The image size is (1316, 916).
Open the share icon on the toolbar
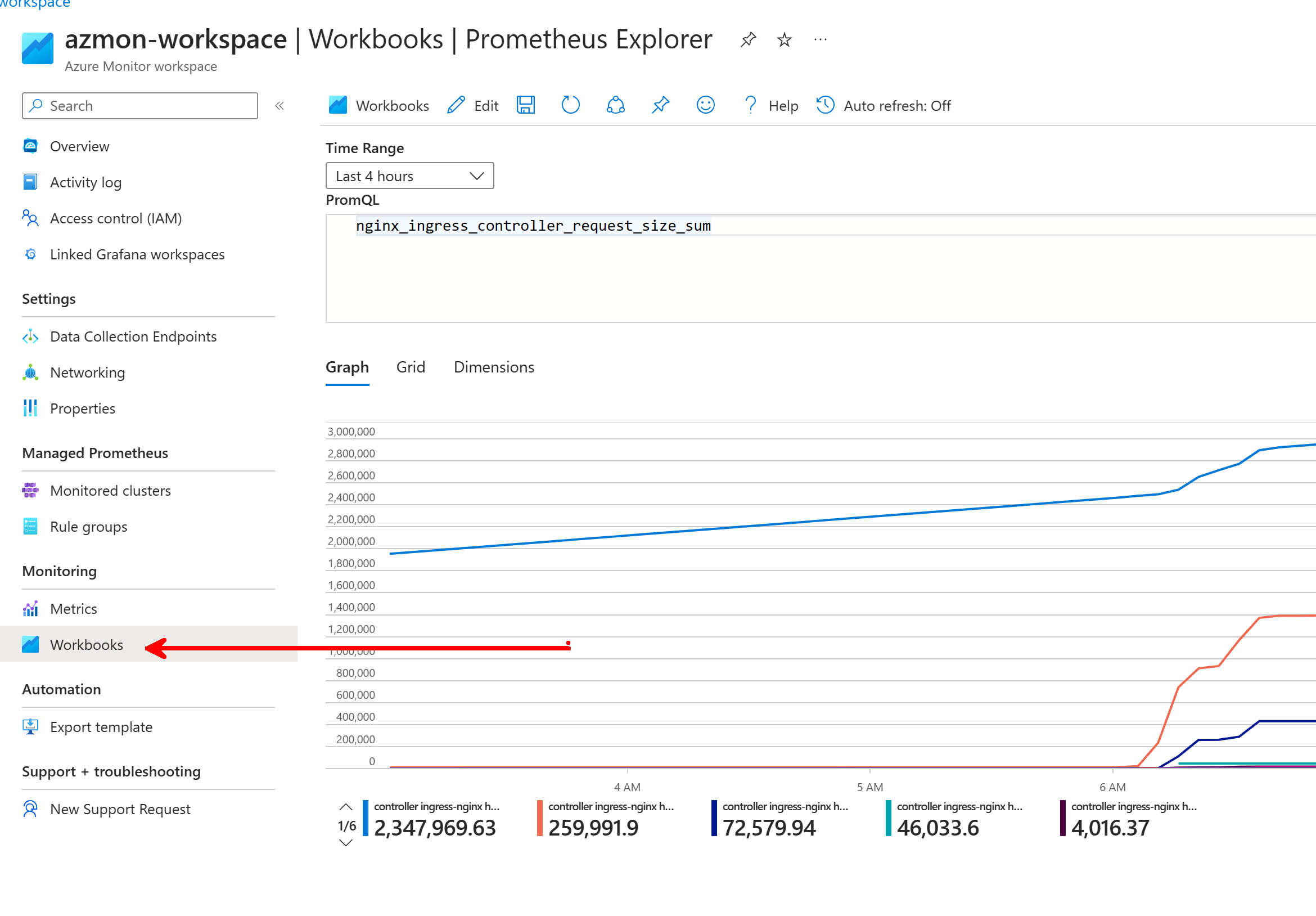point(615,105)
